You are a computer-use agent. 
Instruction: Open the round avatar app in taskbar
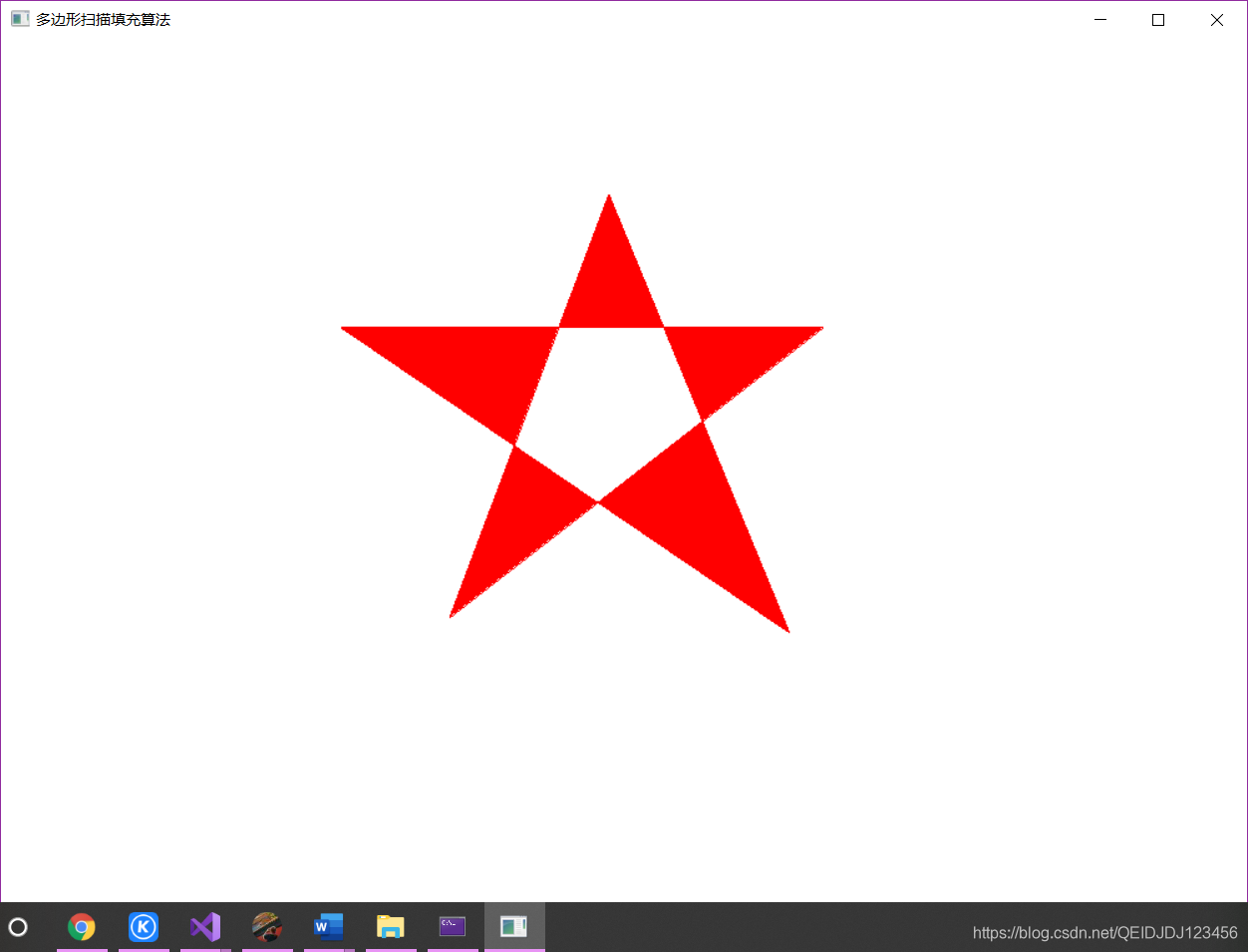(x=267, y=927)
